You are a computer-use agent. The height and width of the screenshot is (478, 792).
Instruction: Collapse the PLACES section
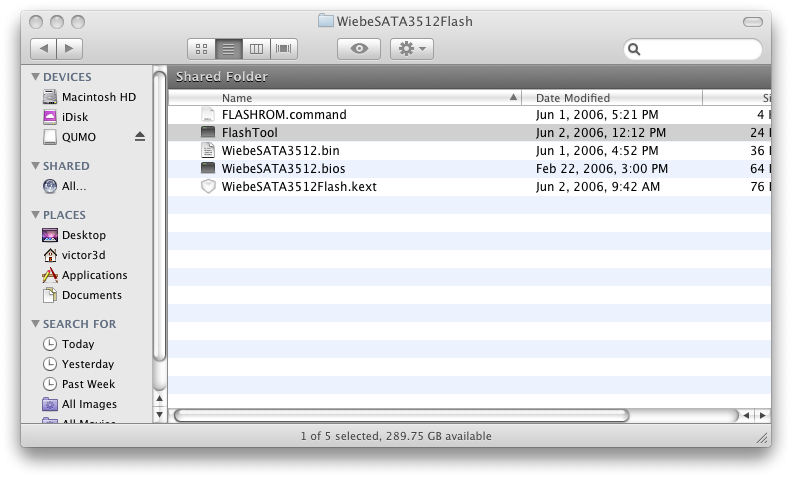pyautogui.click(x=35, y=215)
